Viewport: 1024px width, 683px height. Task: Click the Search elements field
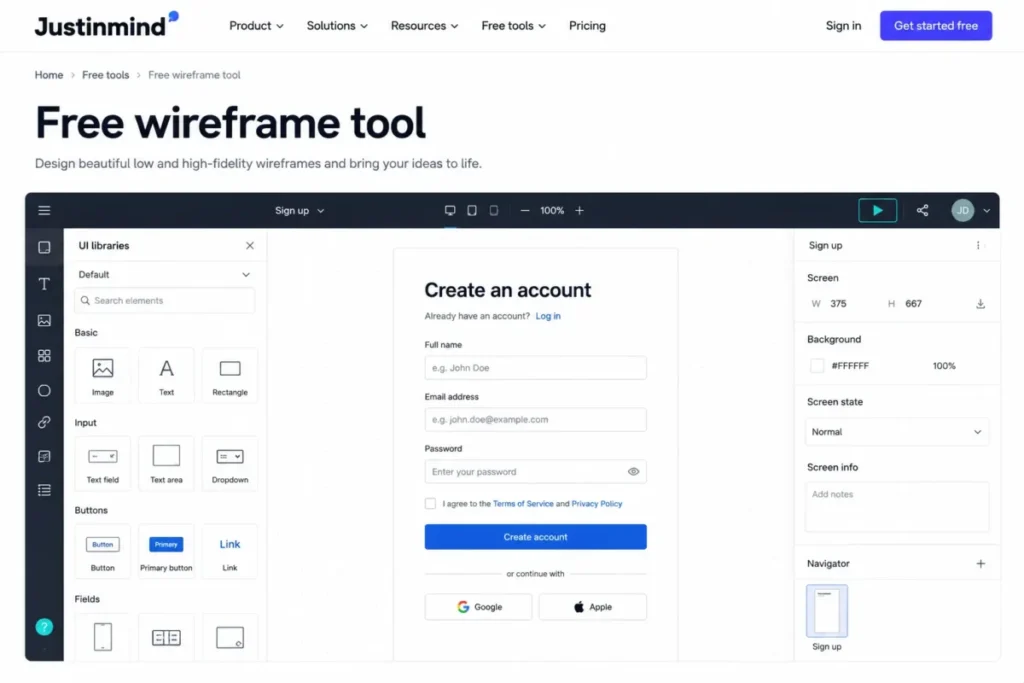tap(164, 300)
